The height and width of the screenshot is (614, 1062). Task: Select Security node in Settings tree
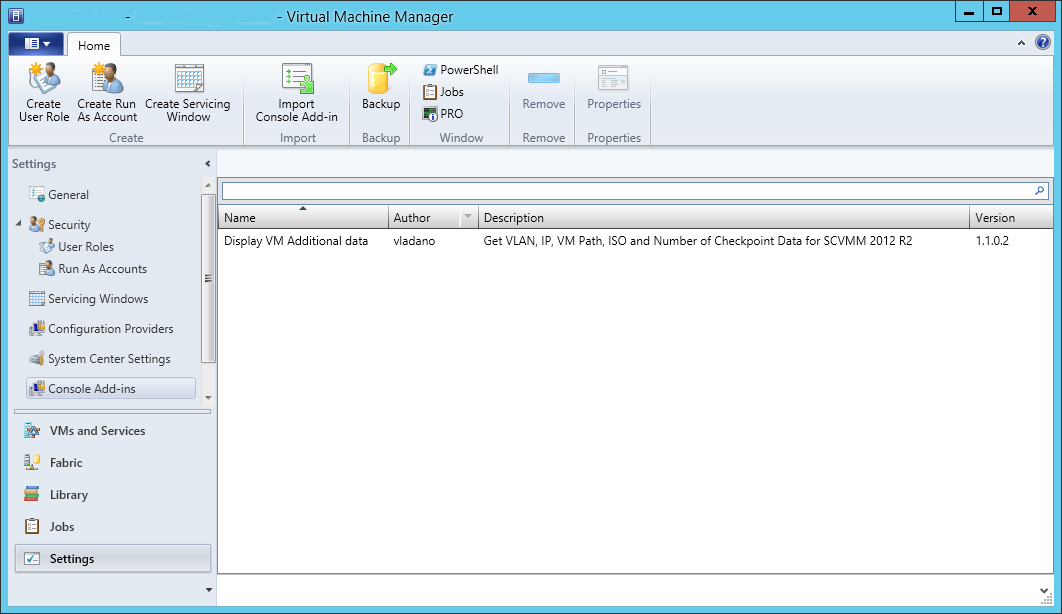pyautogui.click(x=60, y=224)
